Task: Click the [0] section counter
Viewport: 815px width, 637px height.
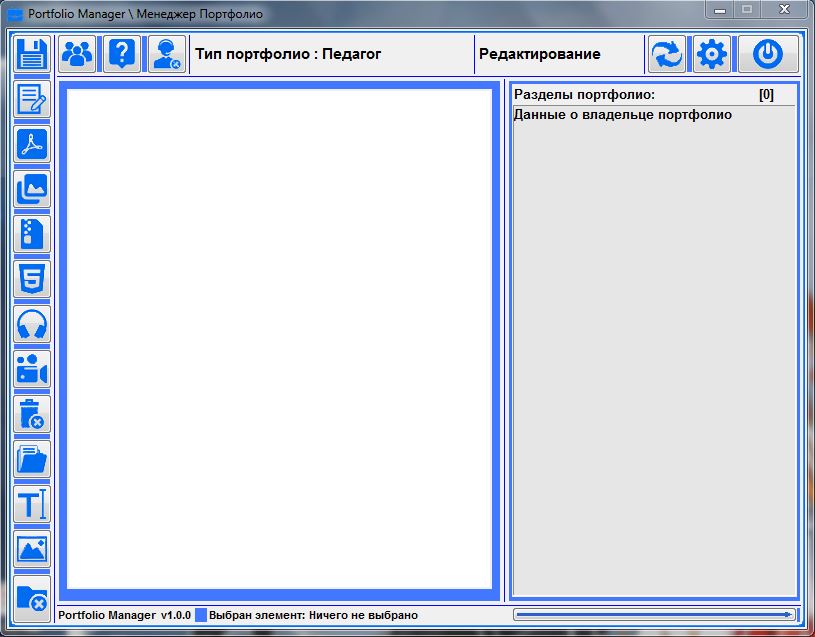Action: (x=766, y=95)
